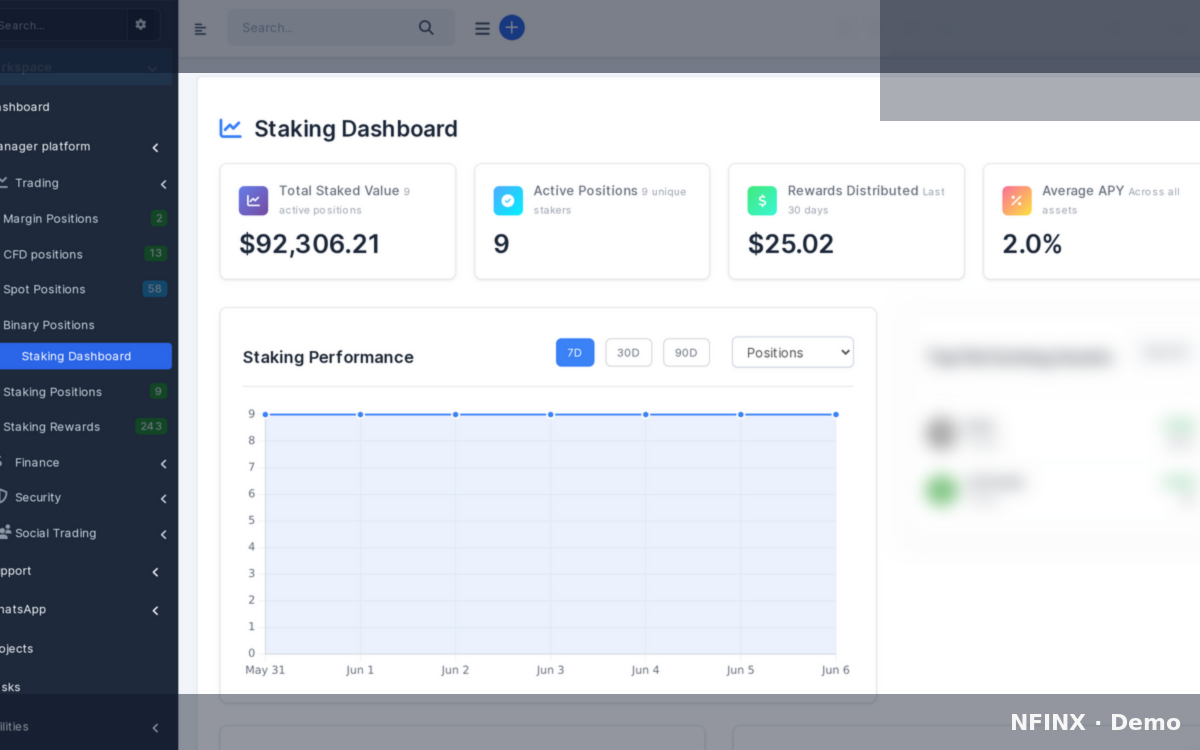Image resolution: width=1200 pixels, height=750 pixels.
Task: Expand the WhatsApp section chevron
Action: pos(155,611)
